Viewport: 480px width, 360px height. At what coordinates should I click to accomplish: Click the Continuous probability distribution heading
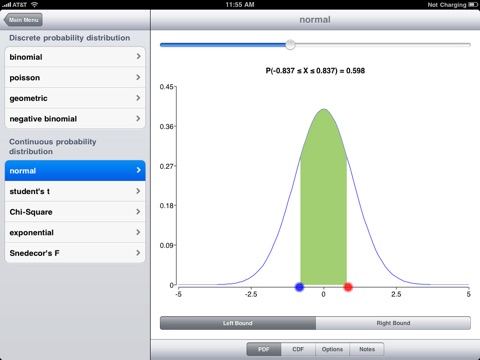coord(53,146)
